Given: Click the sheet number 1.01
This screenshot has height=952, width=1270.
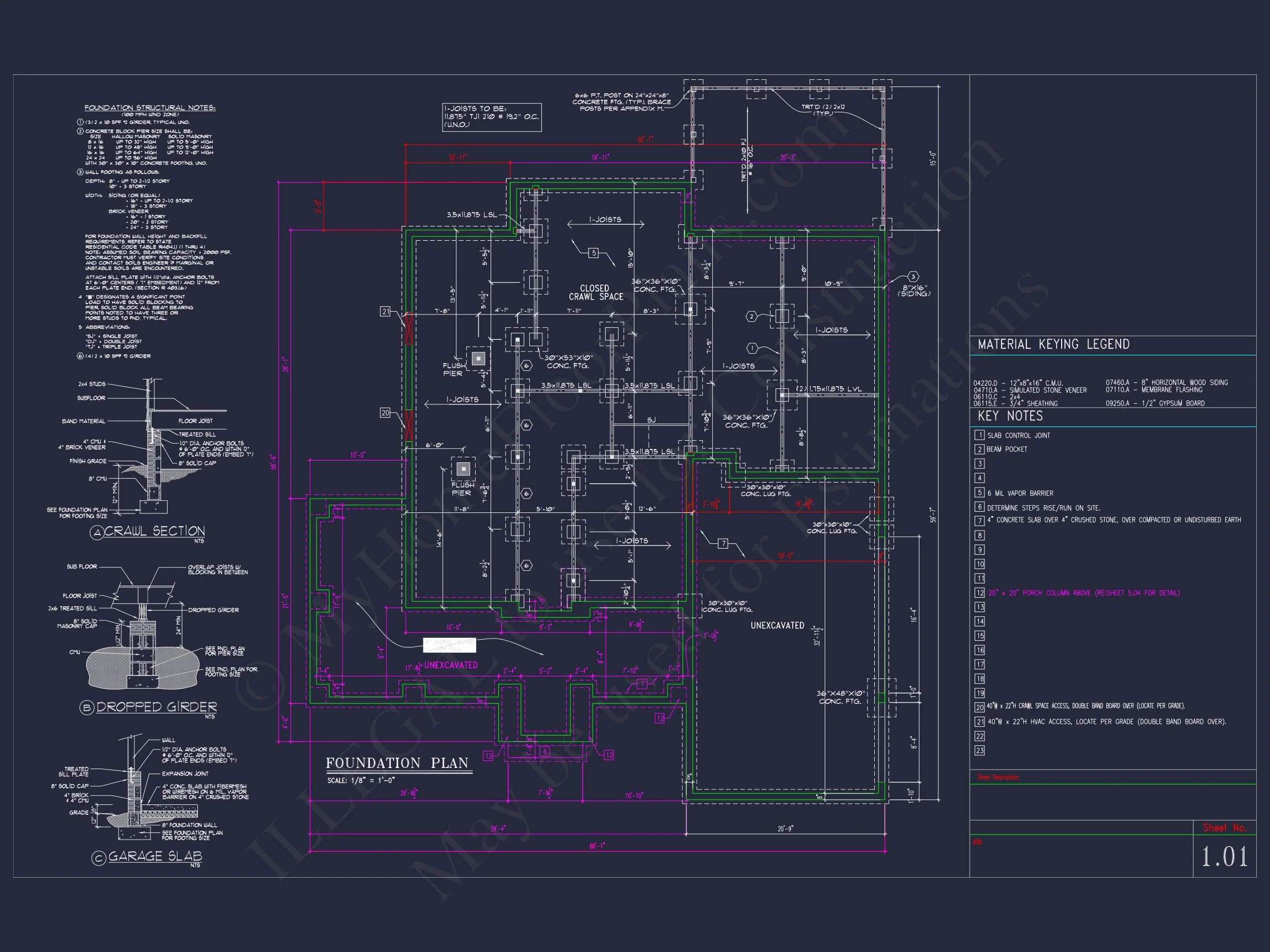Looking at the screenshot, I should point(1225,857).
